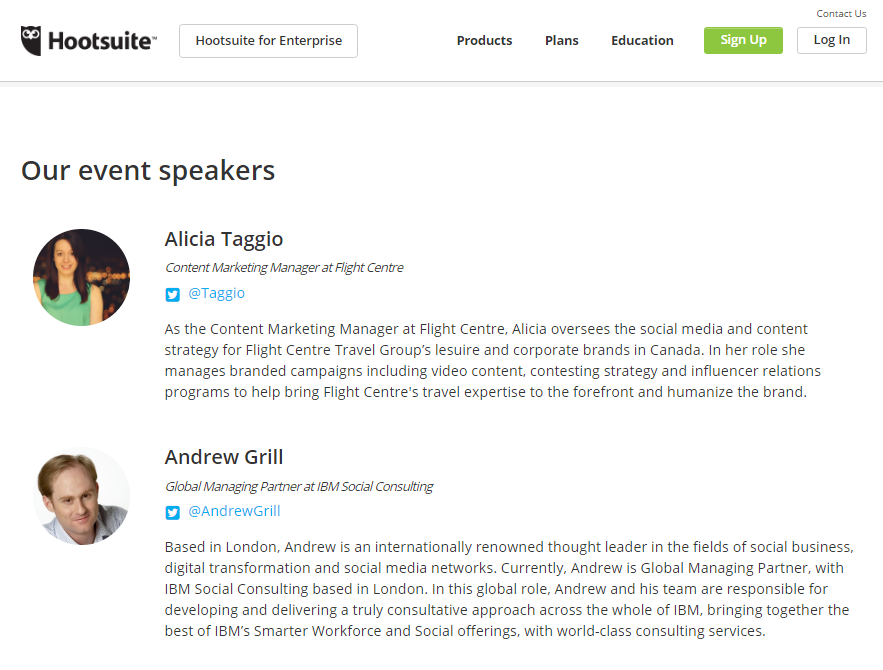
Task: Click the Log In button
Action: point(832,41)
